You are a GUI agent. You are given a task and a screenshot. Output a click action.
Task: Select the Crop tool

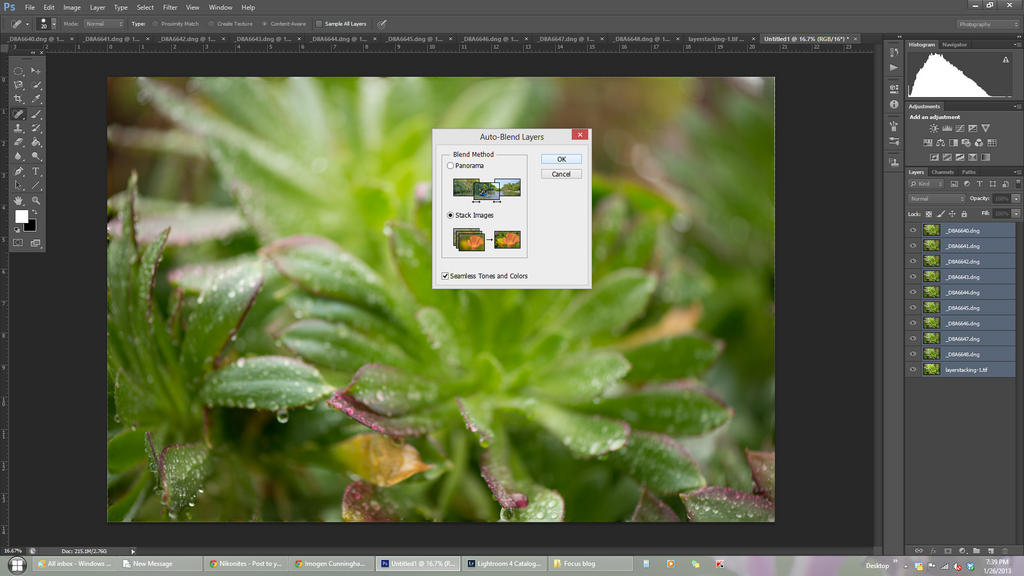click(19, 99)
